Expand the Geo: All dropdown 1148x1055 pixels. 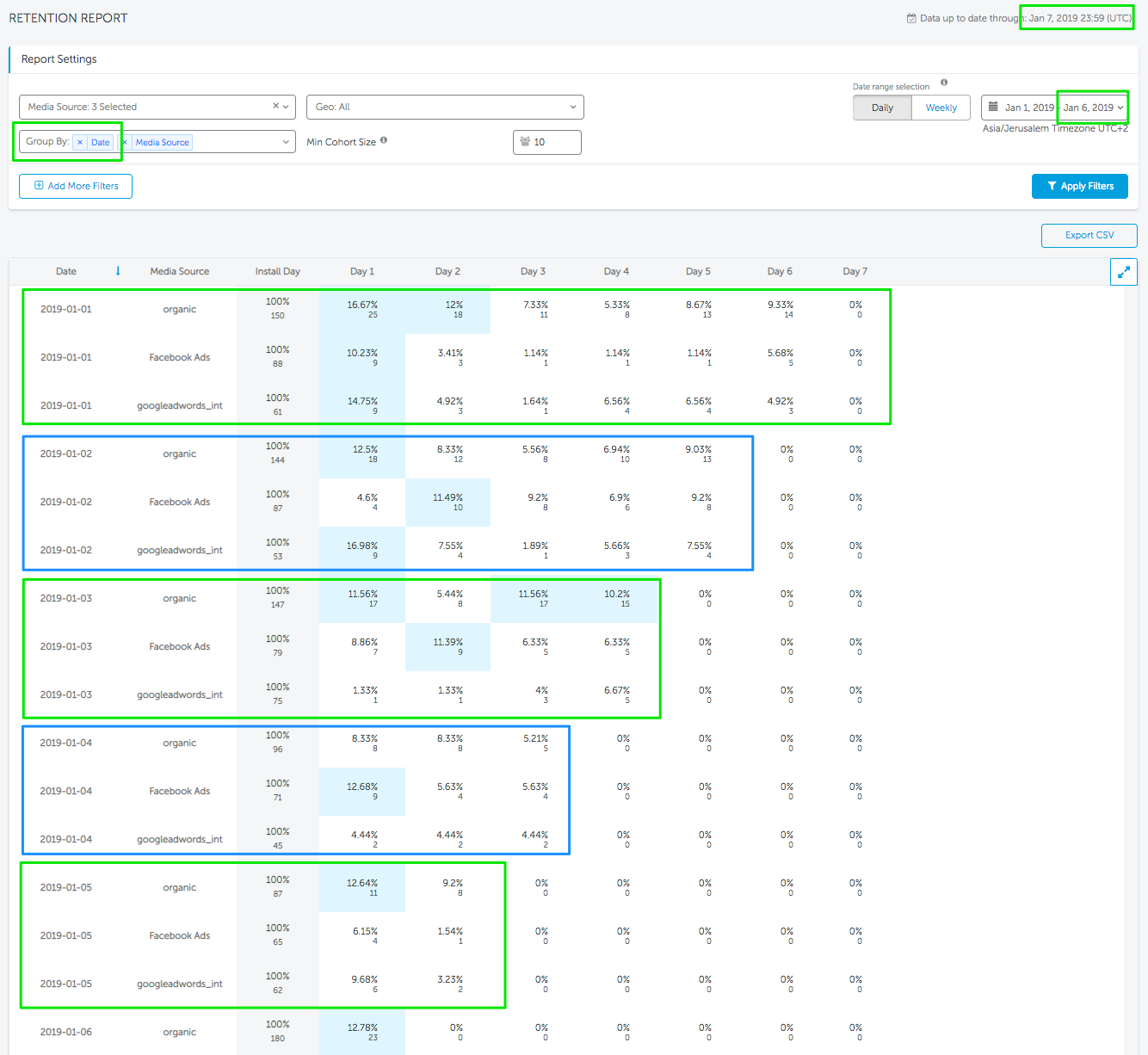coord(573,107)
